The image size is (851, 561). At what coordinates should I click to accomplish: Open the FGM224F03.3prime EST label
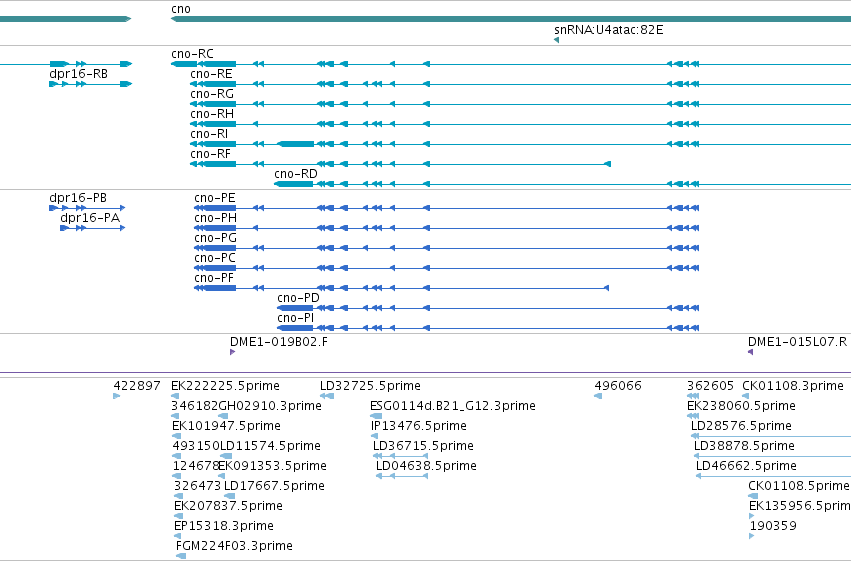234,547
